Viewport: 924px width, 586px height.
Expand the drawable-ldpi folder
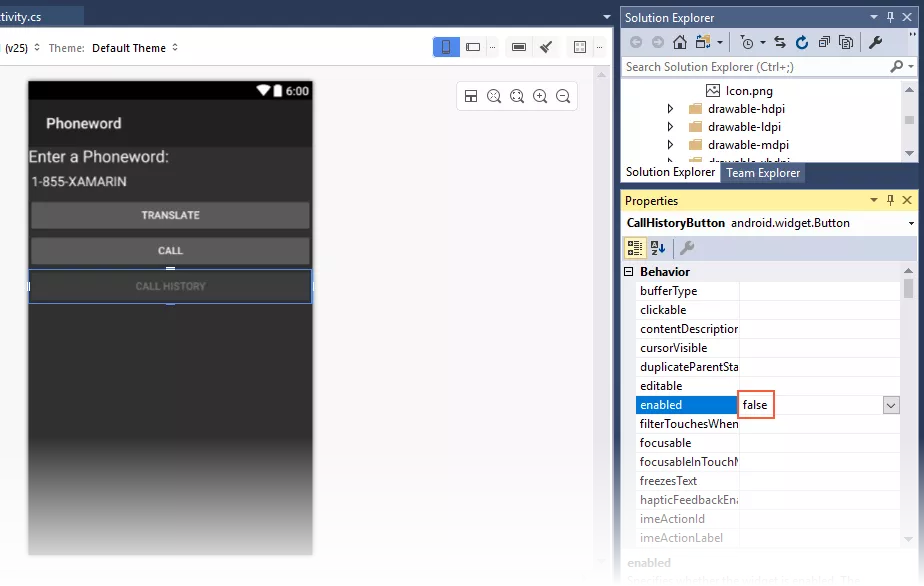tap(670, 127)
